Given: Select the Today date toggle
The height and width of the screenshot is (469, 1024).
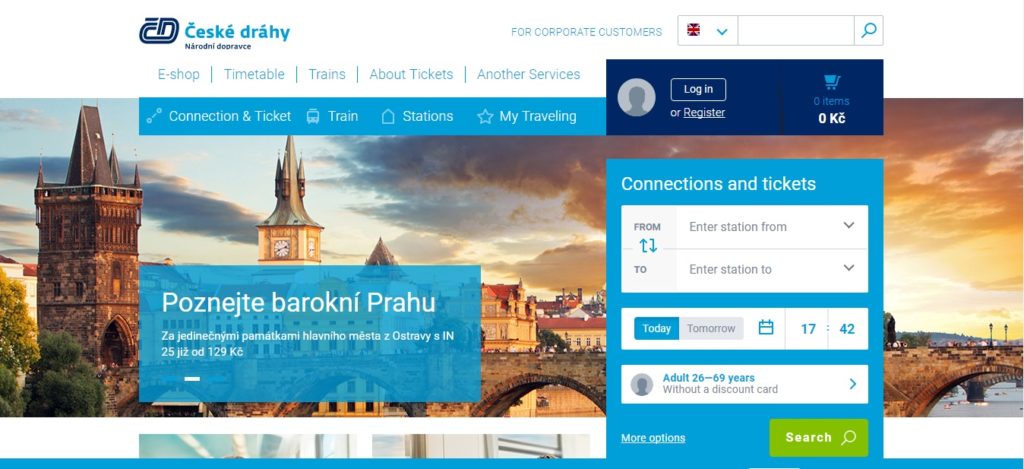Looking at the screenshot, I should click(x=656, y=329).
